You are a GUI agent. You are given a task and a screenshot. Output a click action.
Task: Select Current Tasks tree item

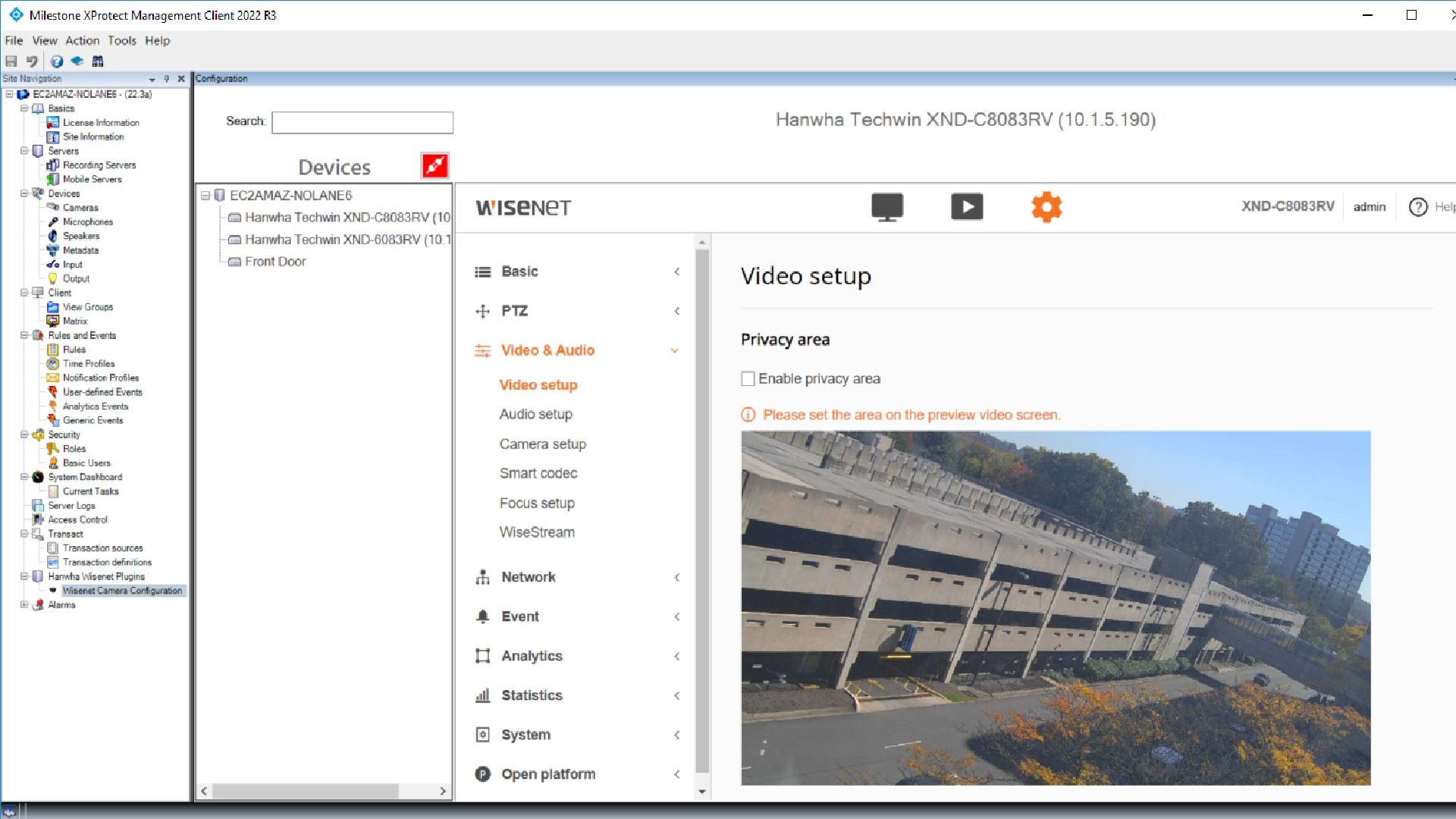(90, 491)
